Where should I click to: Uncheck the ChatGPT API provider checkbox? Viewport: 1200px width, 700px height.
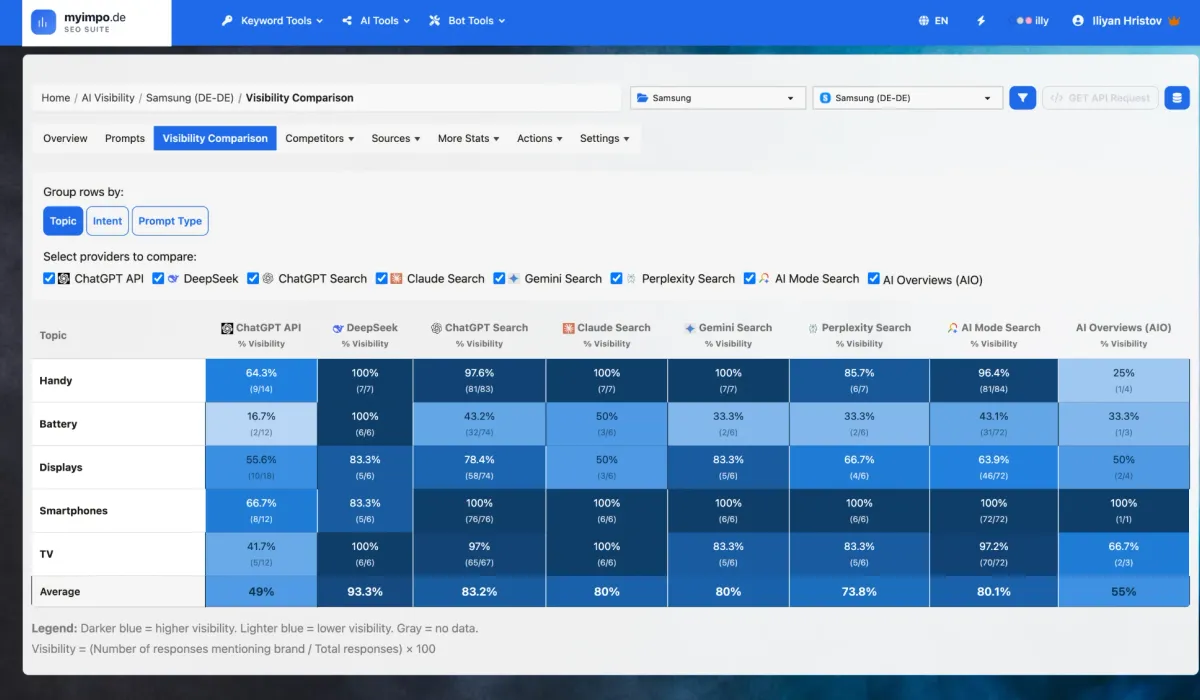pyautogui.click(x=49, y=279)
